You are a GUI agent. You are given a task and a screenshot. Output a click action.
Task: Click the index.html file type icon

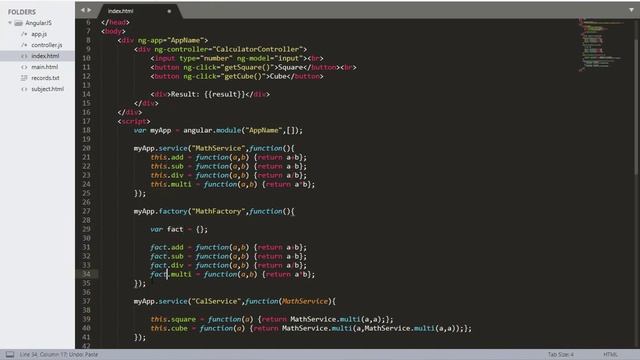pos(24,56)
